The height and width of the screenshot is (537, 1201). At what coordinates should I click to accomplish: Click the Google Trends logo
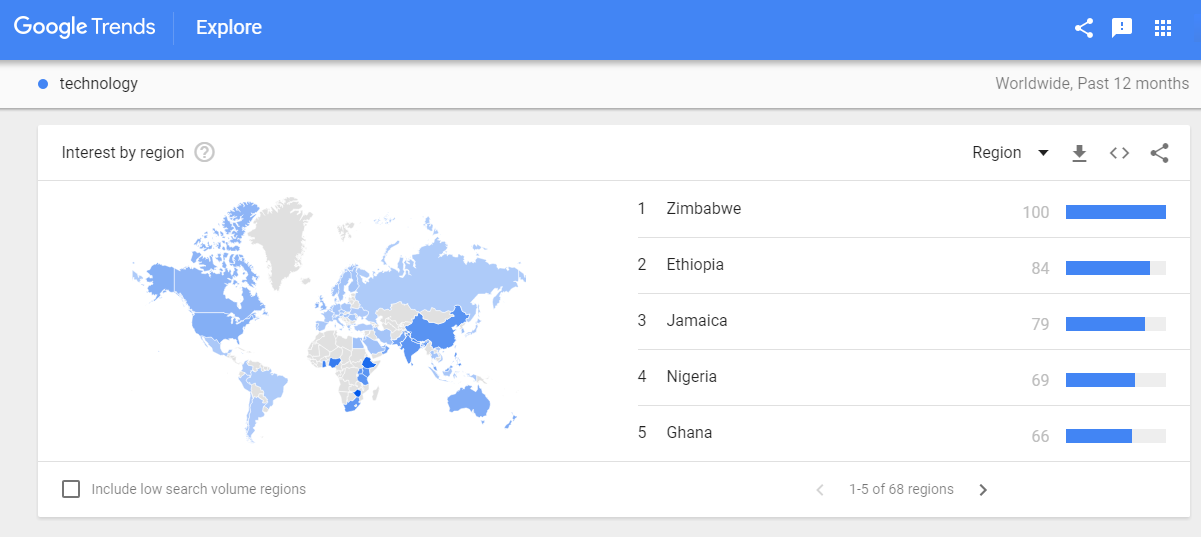coord(85,28)
